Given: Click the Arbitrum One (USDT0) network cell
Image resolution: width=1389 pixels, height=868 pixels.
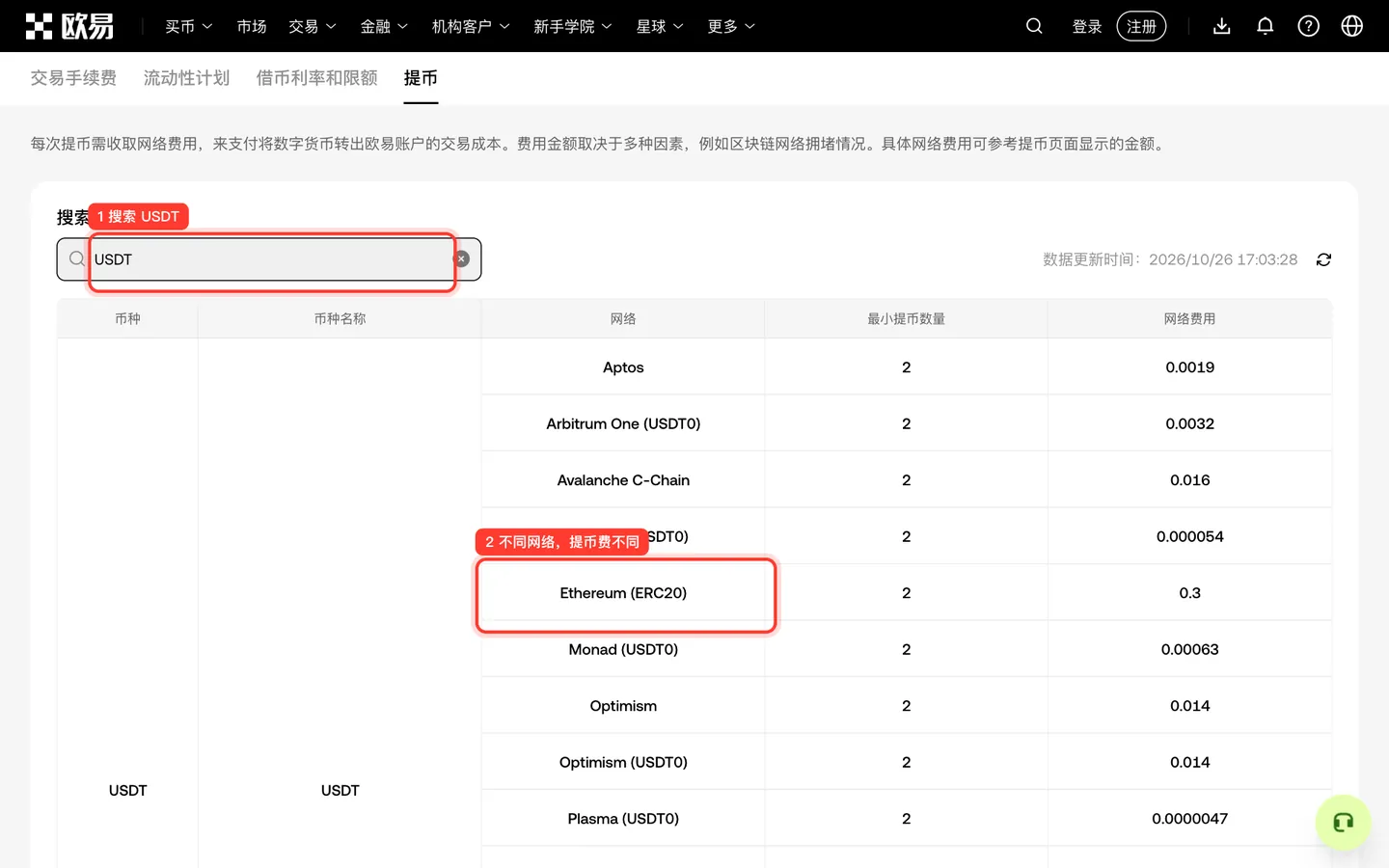Looking at the screenshot, I should 623,423.
